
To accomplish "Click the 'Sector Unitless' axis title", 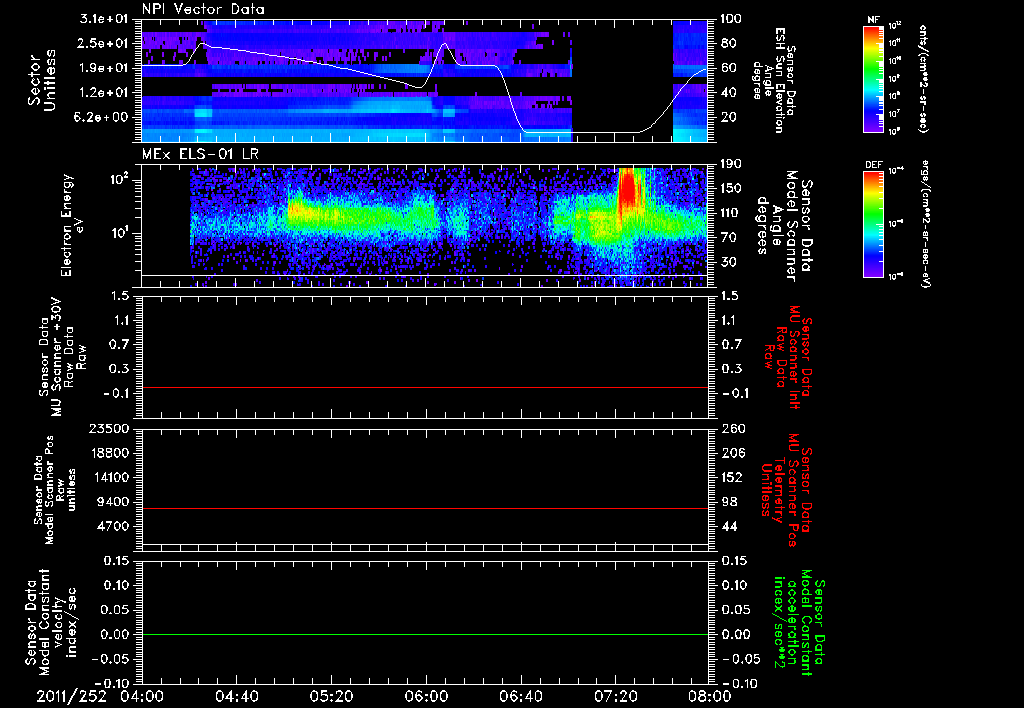I will click(x=41, y=80).
